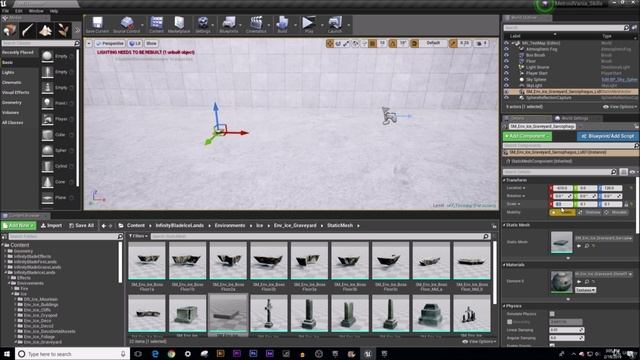
Task: Select the translate gizmo tool in viewport
Action: tap(330, 43)
